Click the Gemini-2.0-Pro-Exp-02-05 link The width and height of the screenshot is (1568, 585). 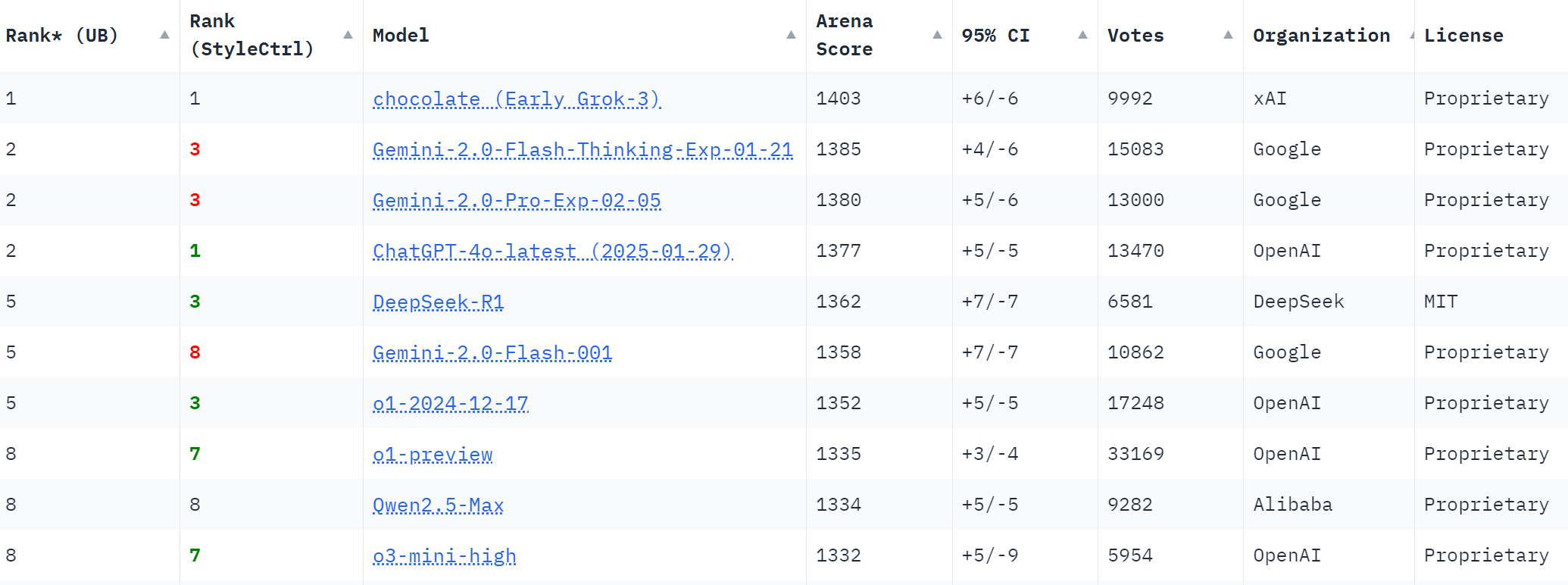517,201
